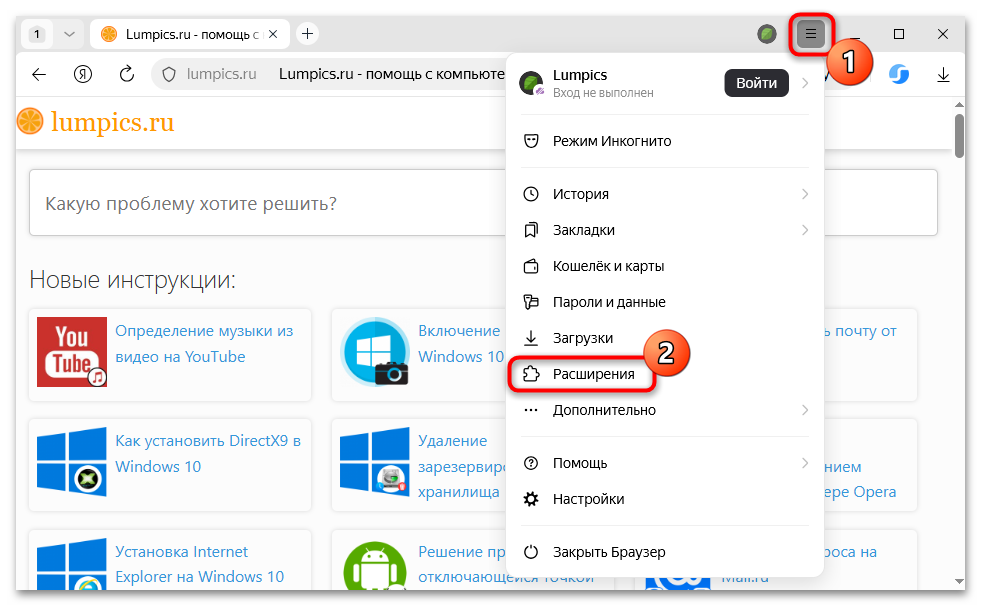The height and width of the screenshot is (606, 981).
Task: Click the lumpics.ru domain in address bar
Action: [221, 74]
